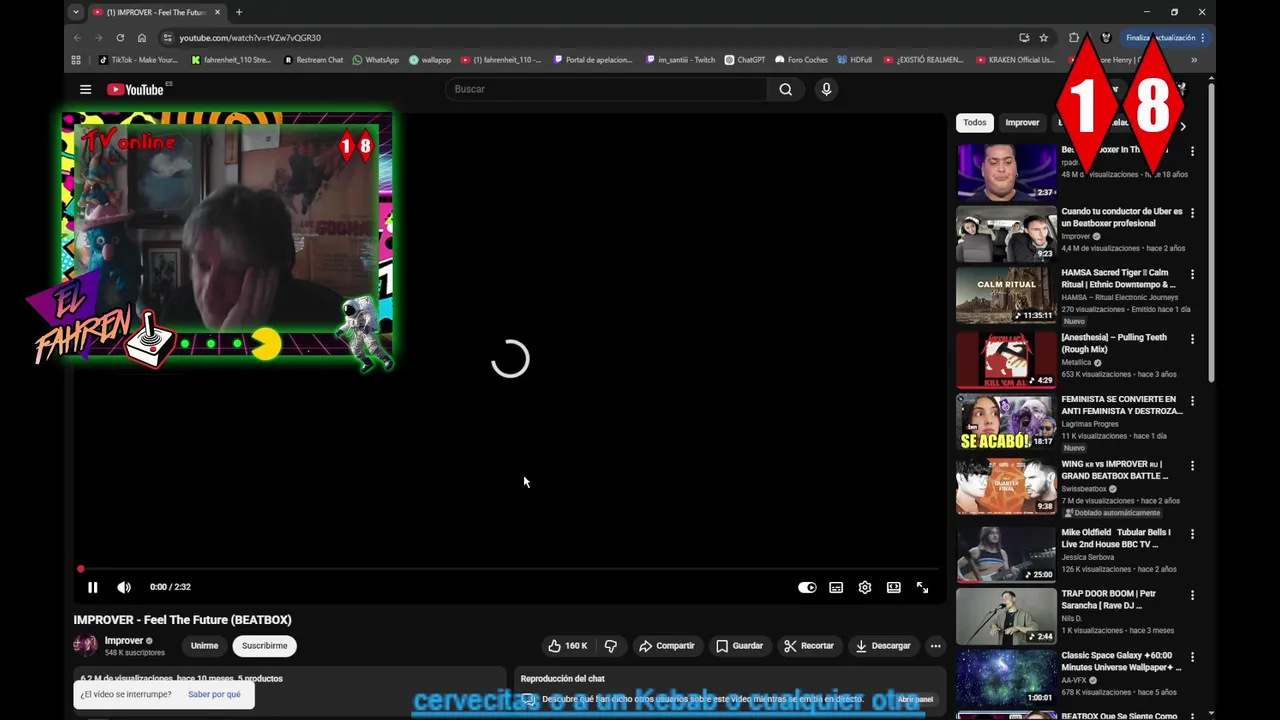Click the YouTube logo home link

[x=135, y=89]
